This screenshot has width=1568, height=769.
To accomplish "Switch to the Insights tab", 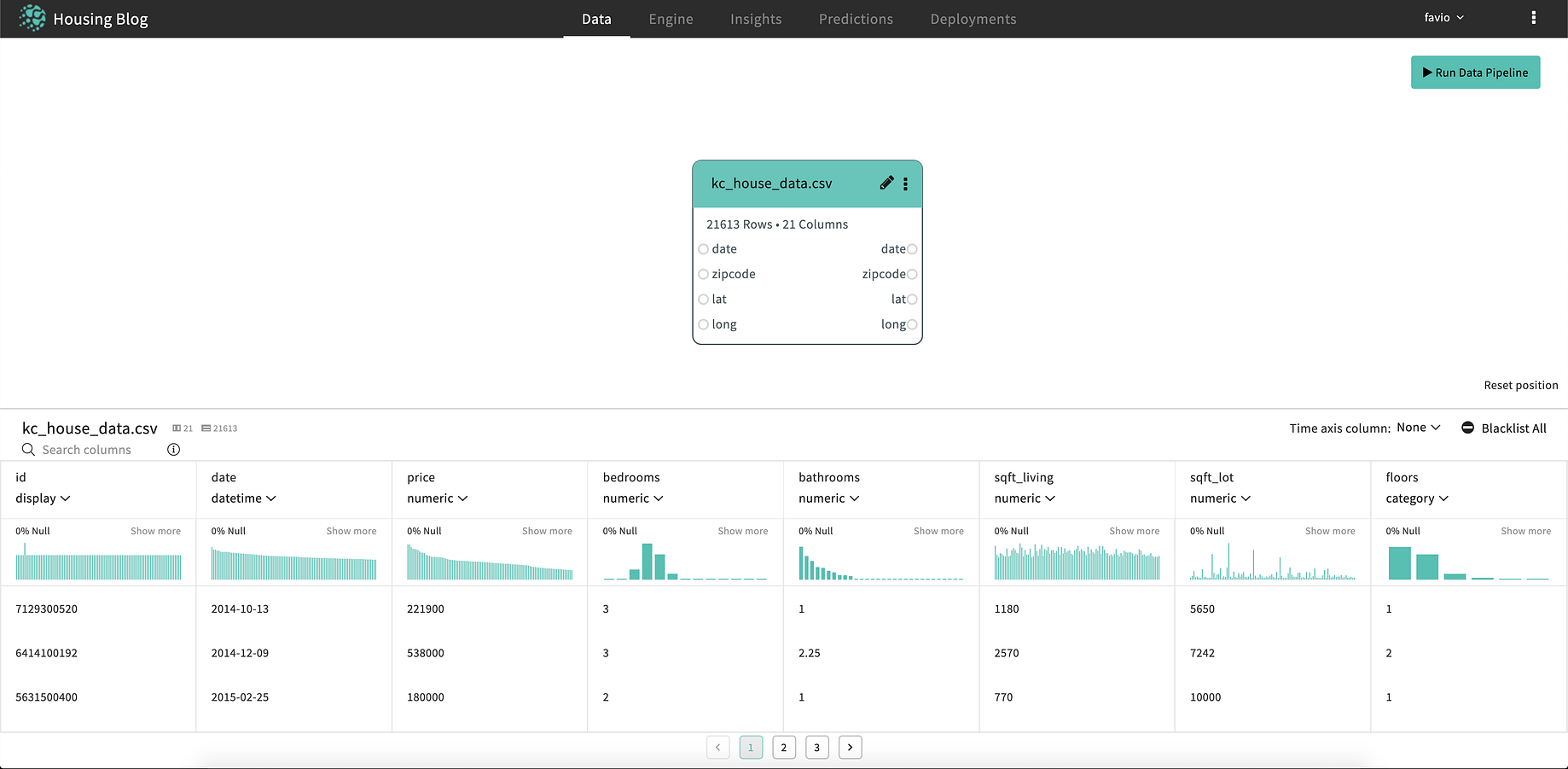I will (756, 19).
